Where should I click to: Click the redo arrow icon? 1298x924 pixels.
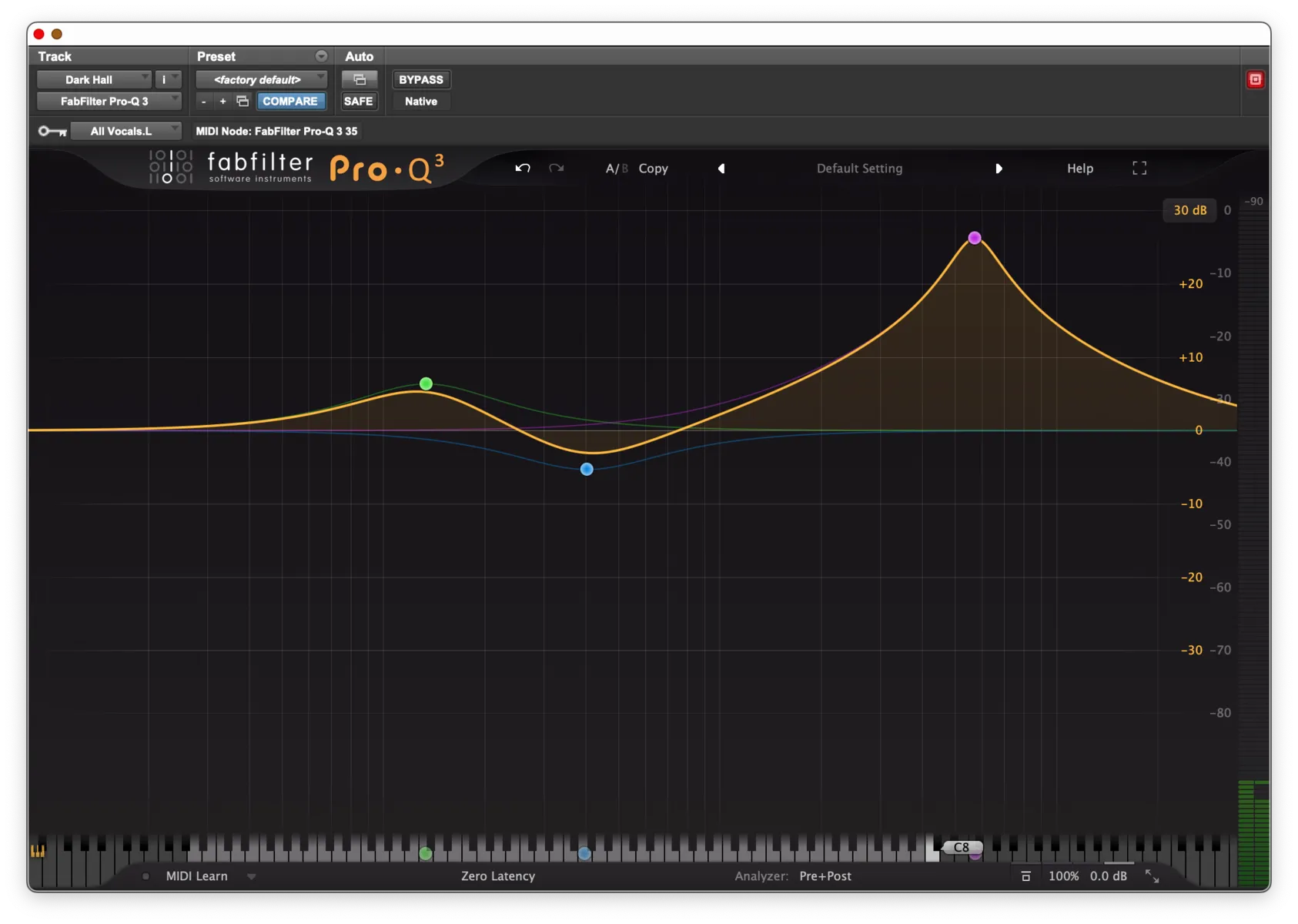tap(556, 168)
